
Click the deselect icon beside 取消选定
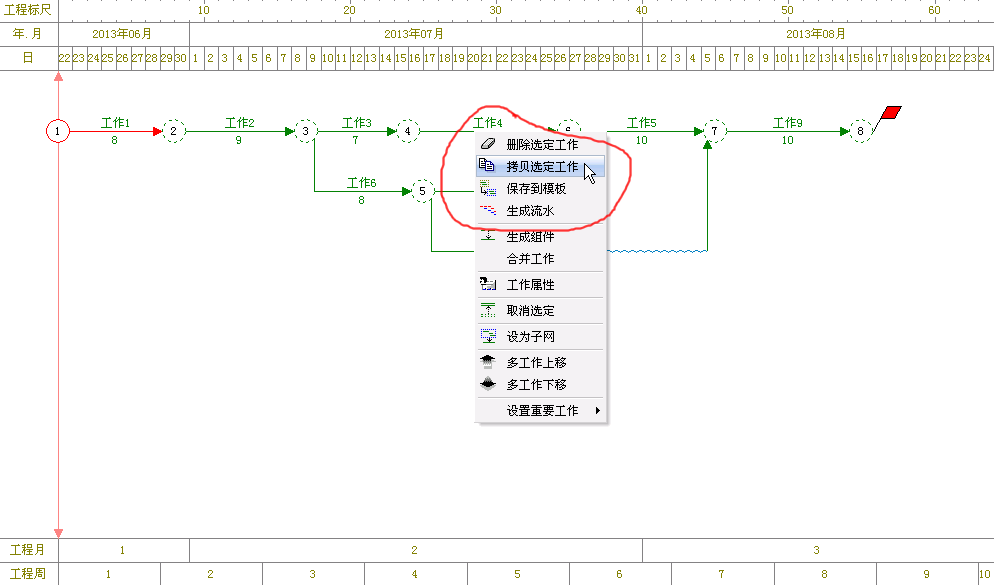click(x=487, y=311)
